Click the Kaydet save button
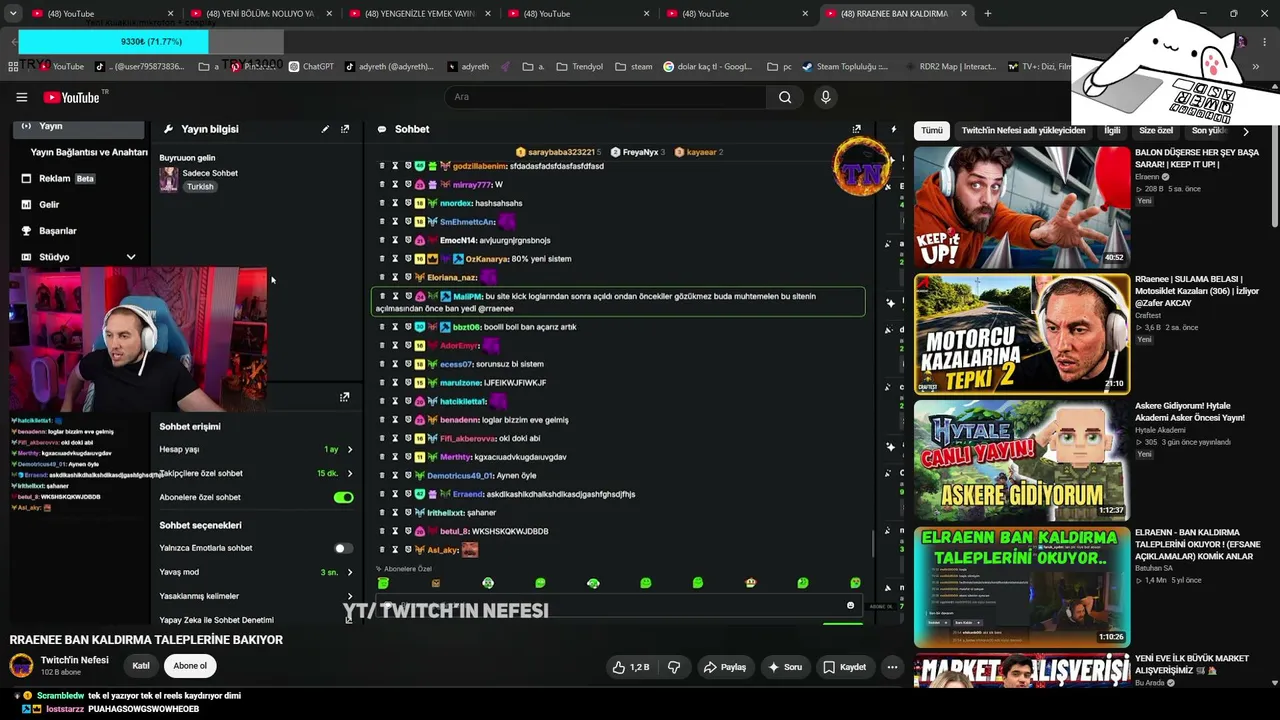Screen dimensions: 1280x720 845,667
